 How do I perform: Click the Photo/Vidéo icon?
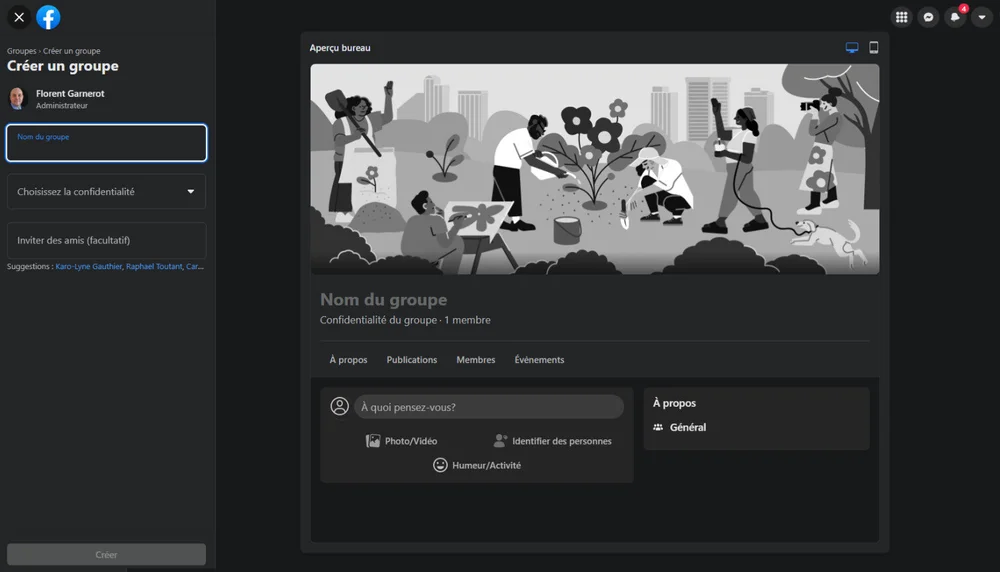coord(373,441)
